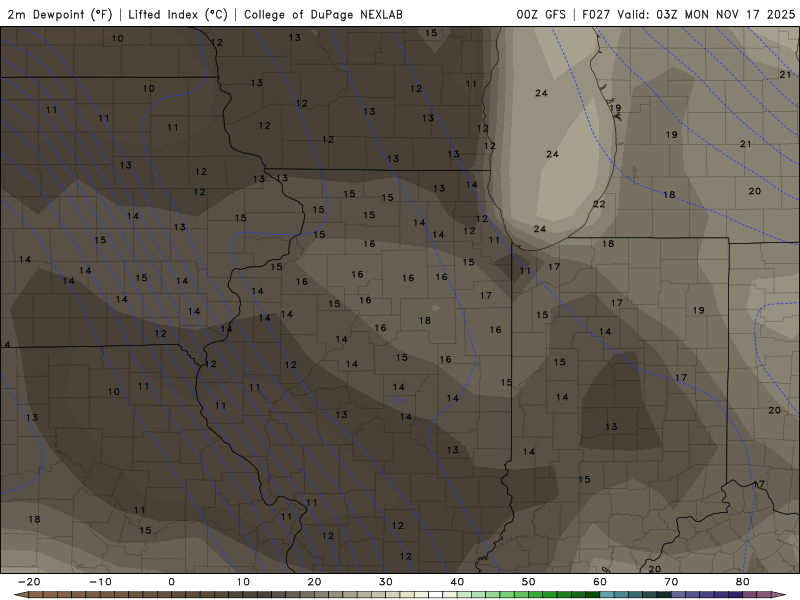
Task: Click the "70" color scale label
Action: (671, 582)
